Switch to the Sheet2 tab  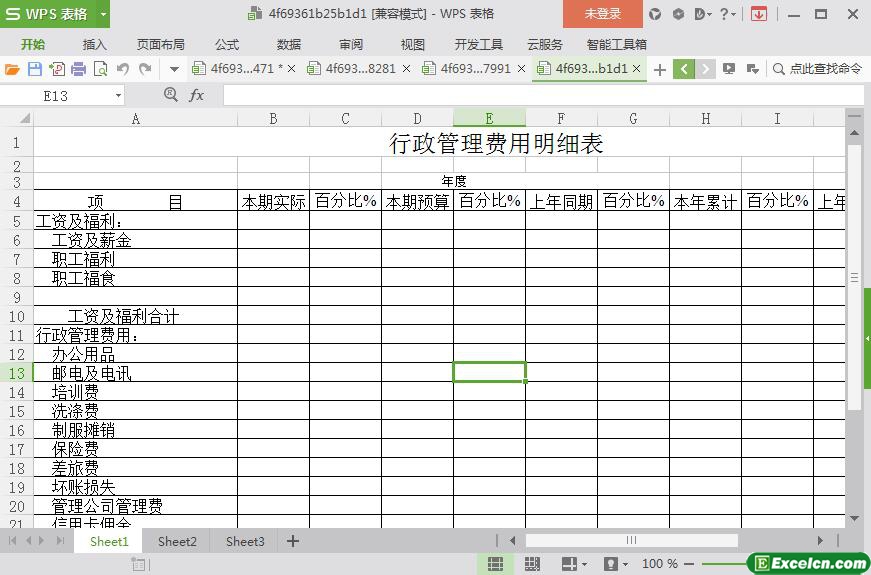point(177,541)
